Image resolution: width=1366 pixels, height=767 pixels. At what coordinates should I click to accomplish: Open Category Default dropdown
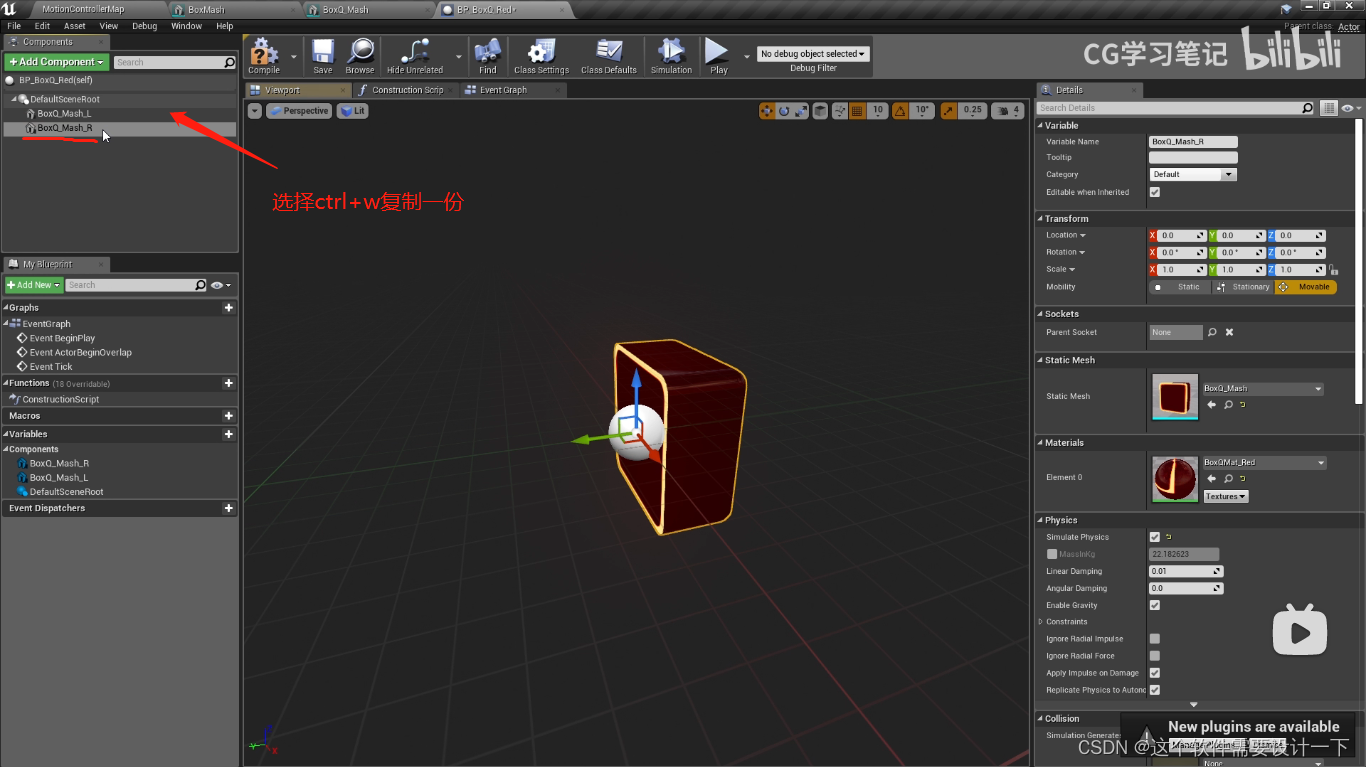[1193, 174]
